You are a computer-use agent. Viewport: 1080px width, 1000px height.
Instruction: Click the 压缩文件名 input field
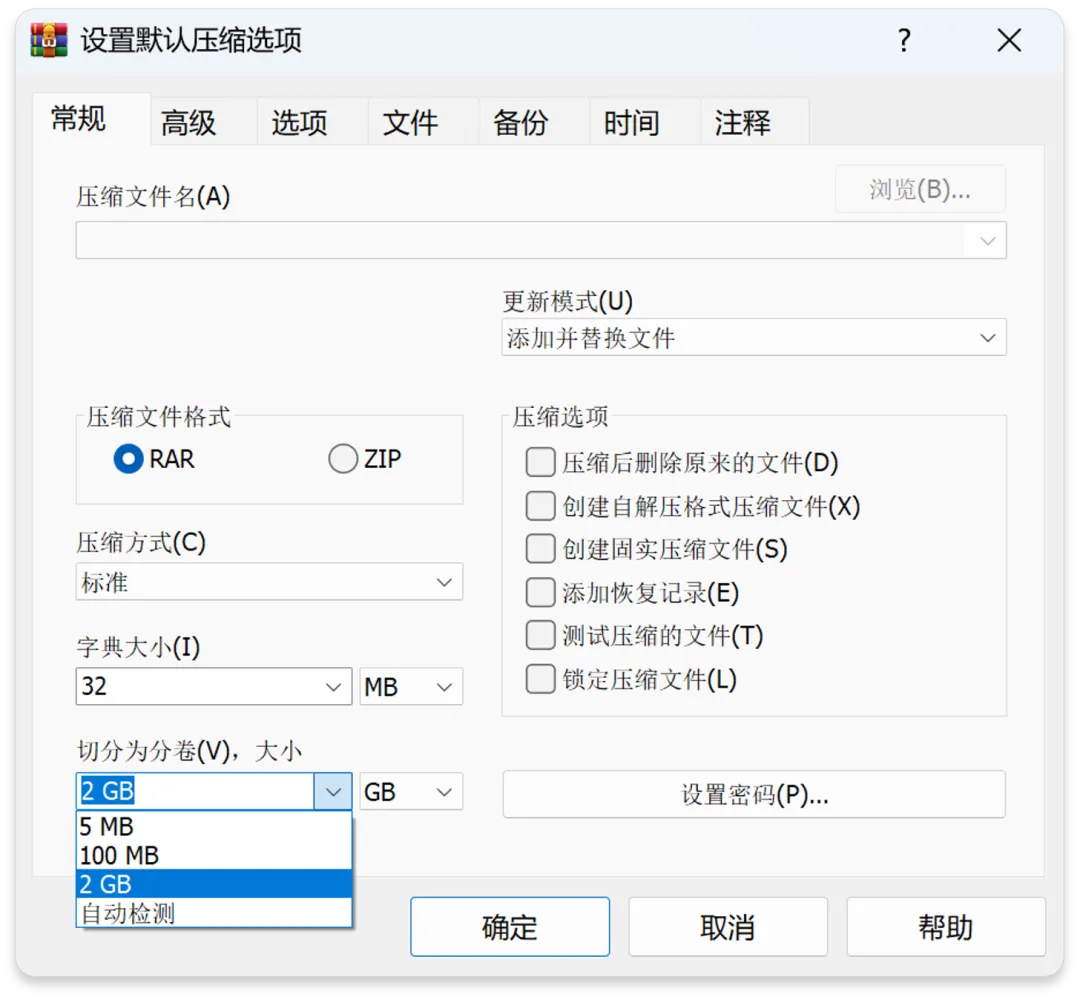pos(520,241)
